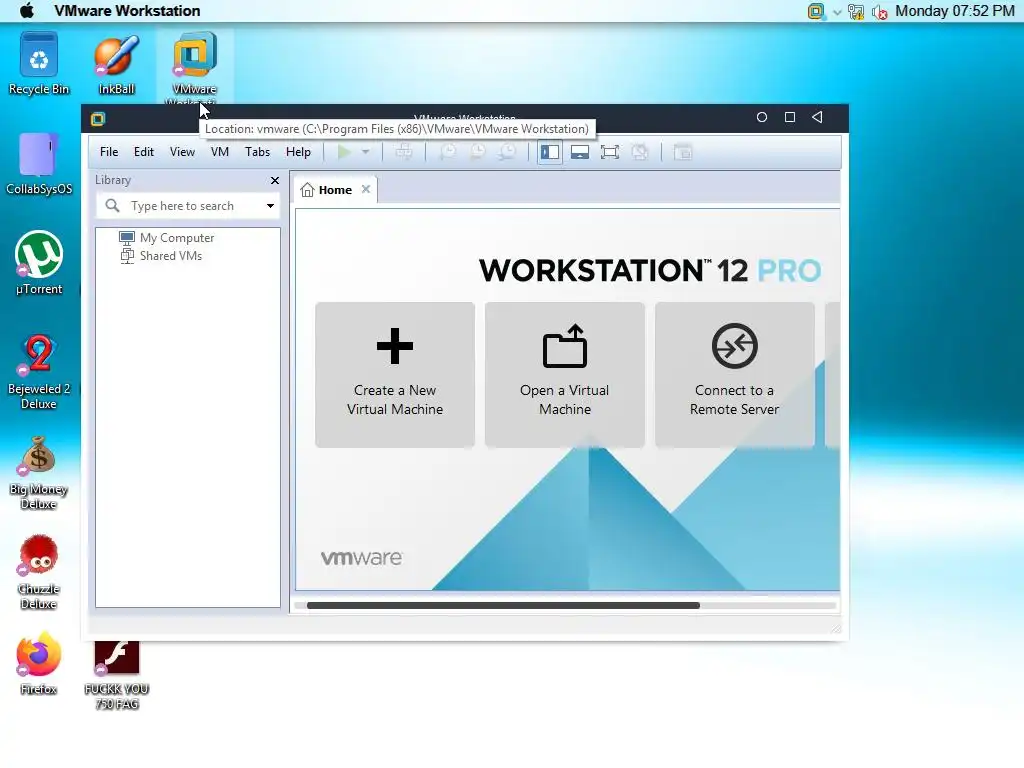Viewport: 1024px width, 768px height.
Task: Open the Library search dropdown arrow
Action: tap(270, 206)
